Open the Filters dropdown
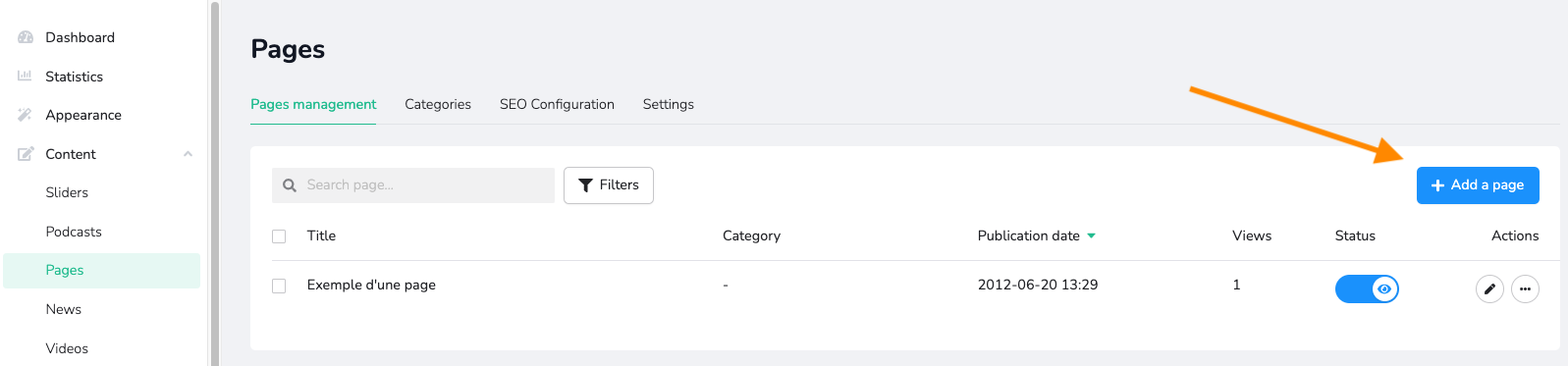 tap(609, 185)
